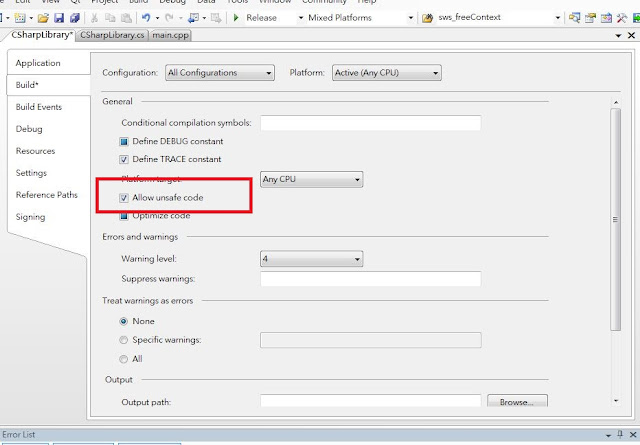Open the Application settings page
The height and width of the screenshot is (445, 640).
[38, 63]
